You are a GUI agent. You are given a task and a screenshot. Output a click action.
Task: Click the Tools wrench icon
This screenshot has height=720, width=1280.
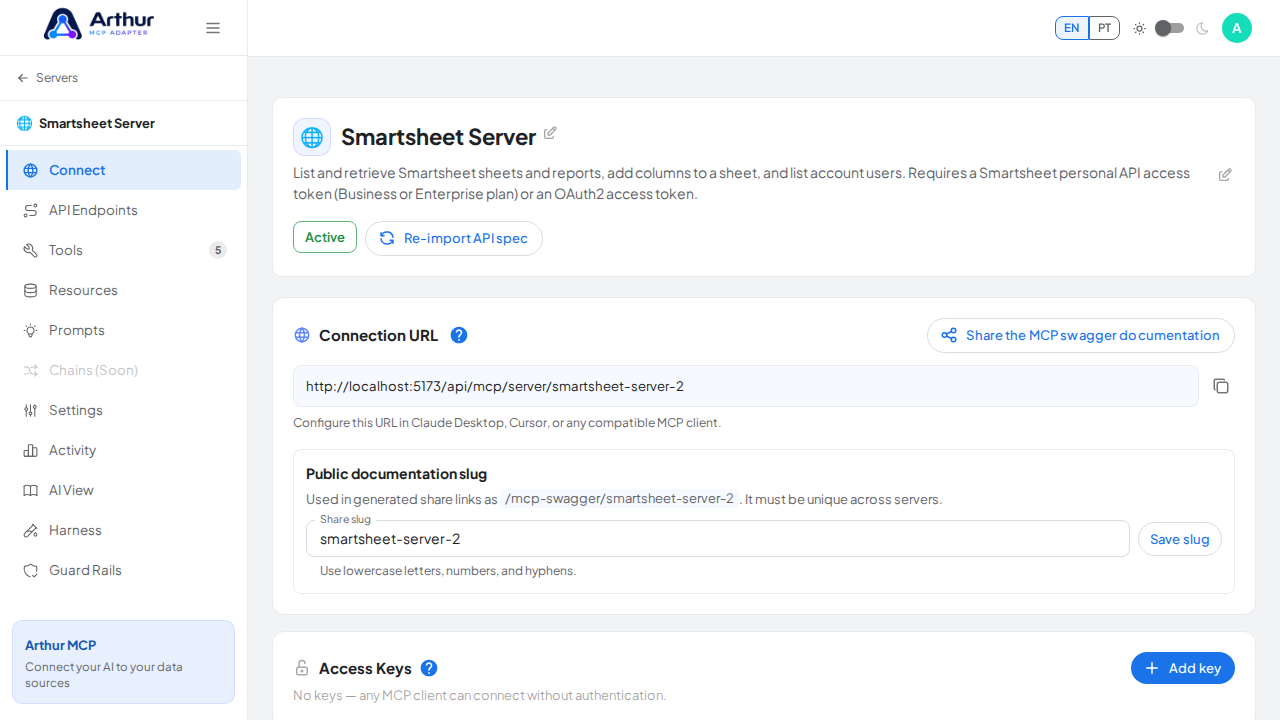(30, 250)
